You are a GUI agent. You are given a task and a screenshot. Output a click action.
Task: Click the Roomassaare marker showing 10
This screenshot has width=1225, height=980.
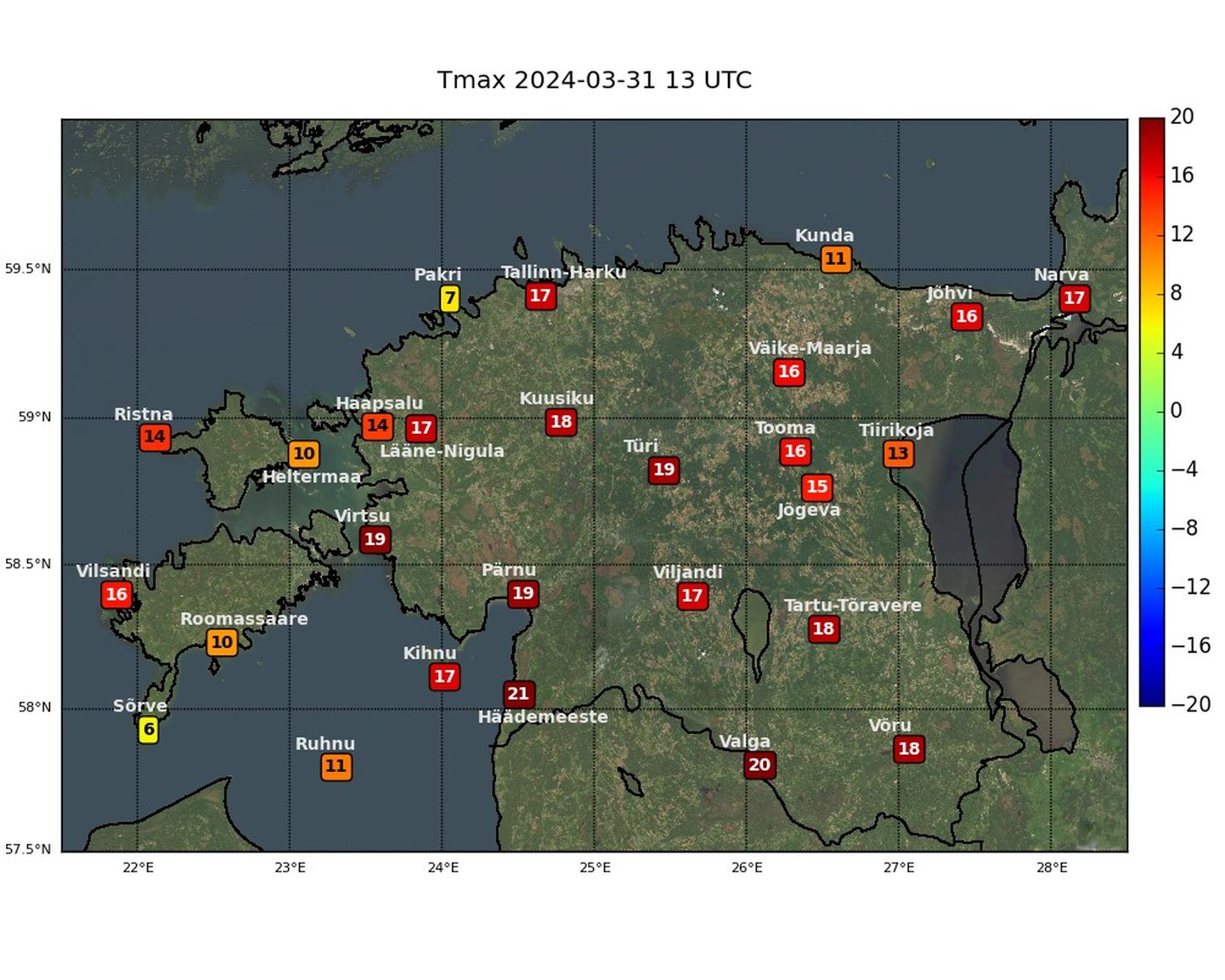(x=222, y=642)
